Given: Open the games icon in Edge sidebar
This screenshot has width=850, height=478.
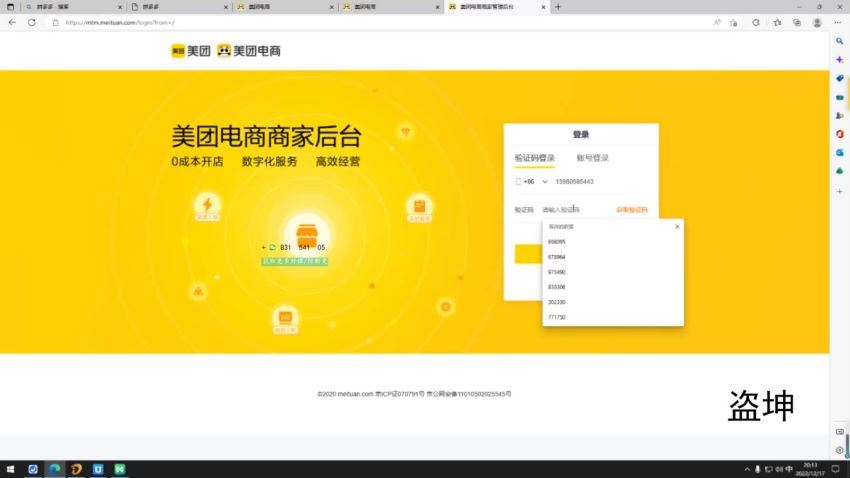Looking at the screenshot, I should [x=840, y=115].
